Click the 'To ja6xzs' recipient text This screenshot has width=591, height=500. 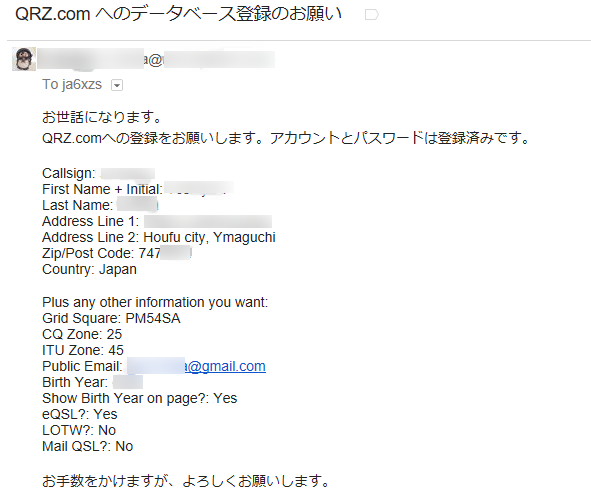click(x=72, y=84)
